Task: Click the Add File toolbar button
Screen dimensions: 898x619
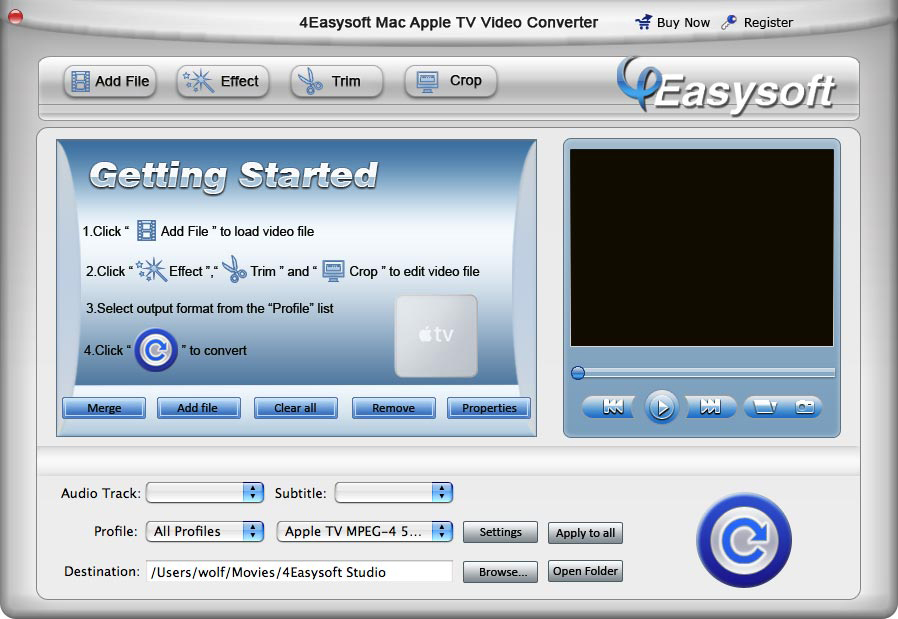Action: (x=110, y=81)
